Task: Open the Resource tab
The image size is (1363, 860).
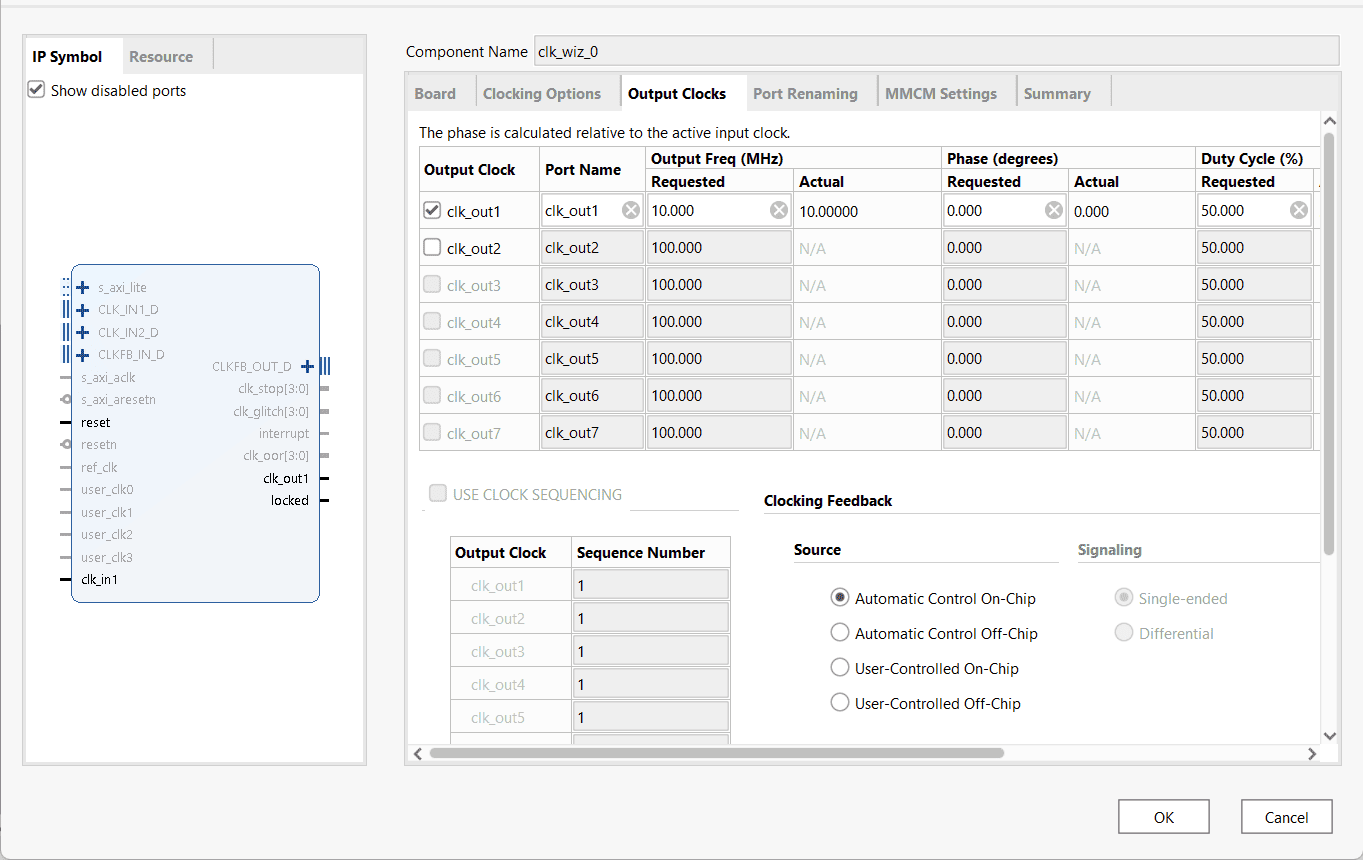Action: pyautogui.click(x=161, y=57)
